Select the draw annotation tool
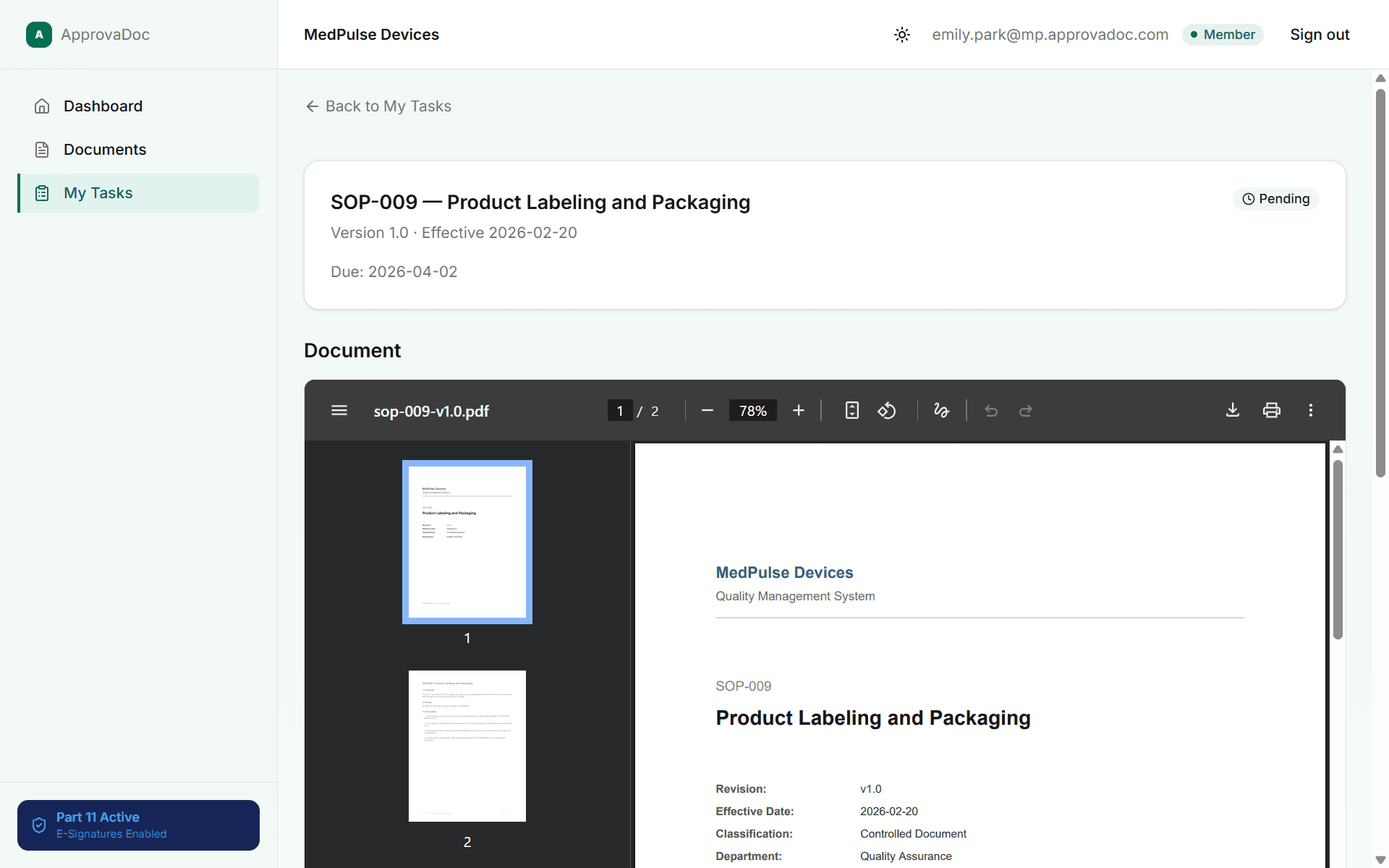Screen dimensions: 1389x868 (x=941, y=410)
